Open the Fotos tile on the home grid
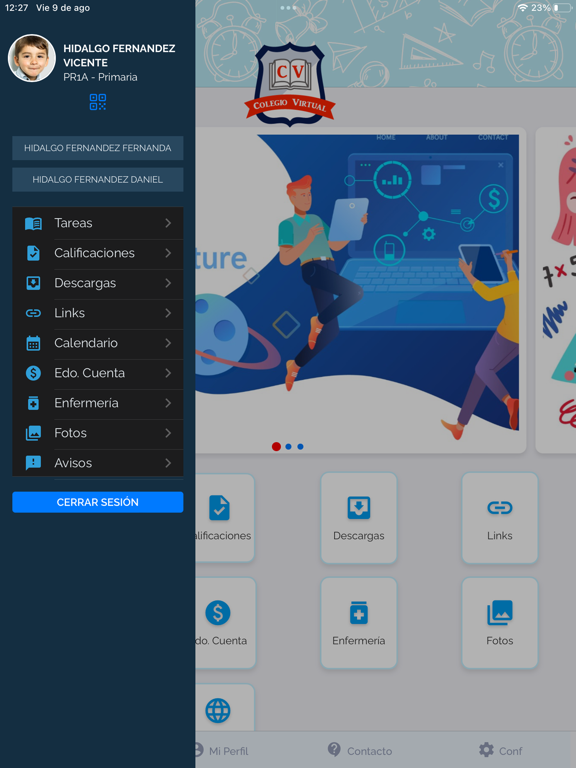576x768 pixels. tap(500, 623)
